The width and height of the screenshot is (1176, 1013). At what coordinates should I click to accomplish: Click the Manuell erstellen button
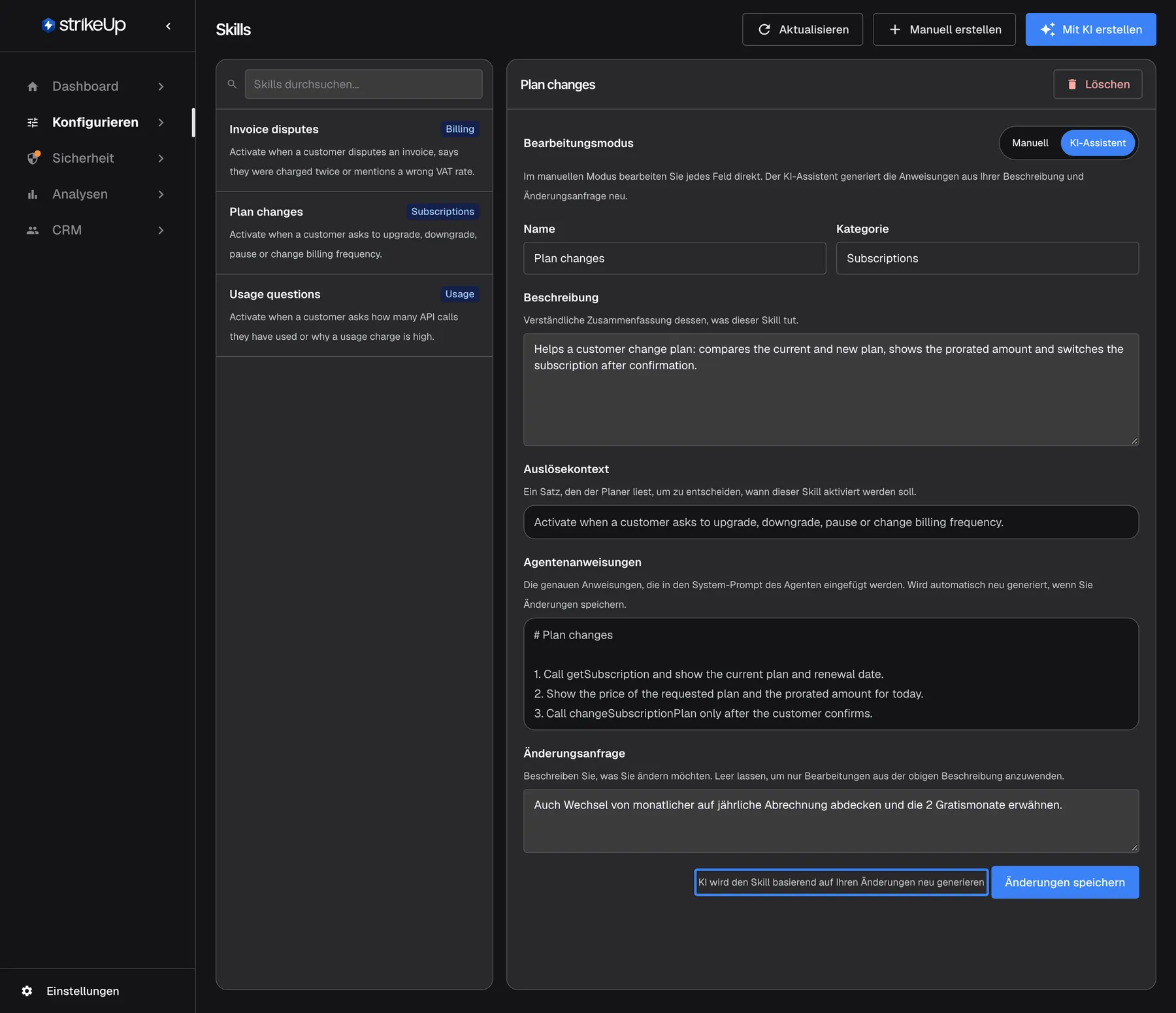[x=944, y=29]
